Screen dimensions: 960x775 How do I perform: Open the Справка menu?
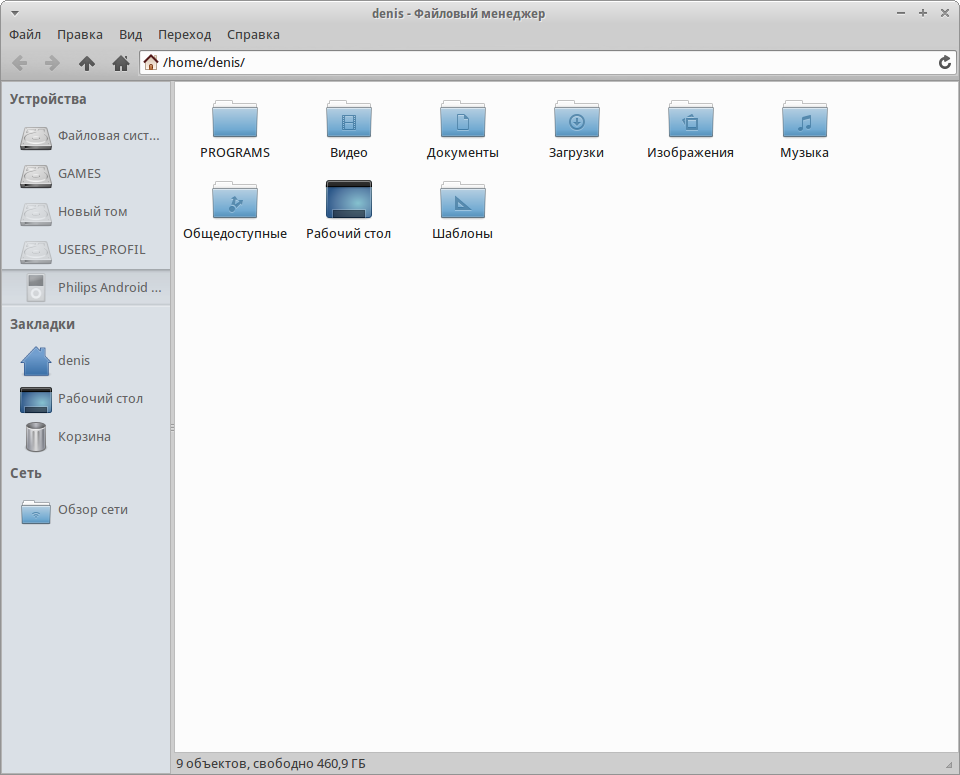253,34
